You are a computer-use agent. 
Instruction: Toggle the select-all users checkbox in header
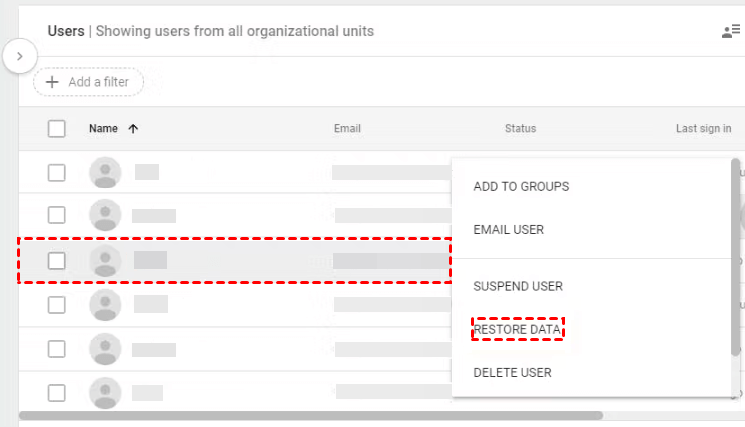click(57, 128)
